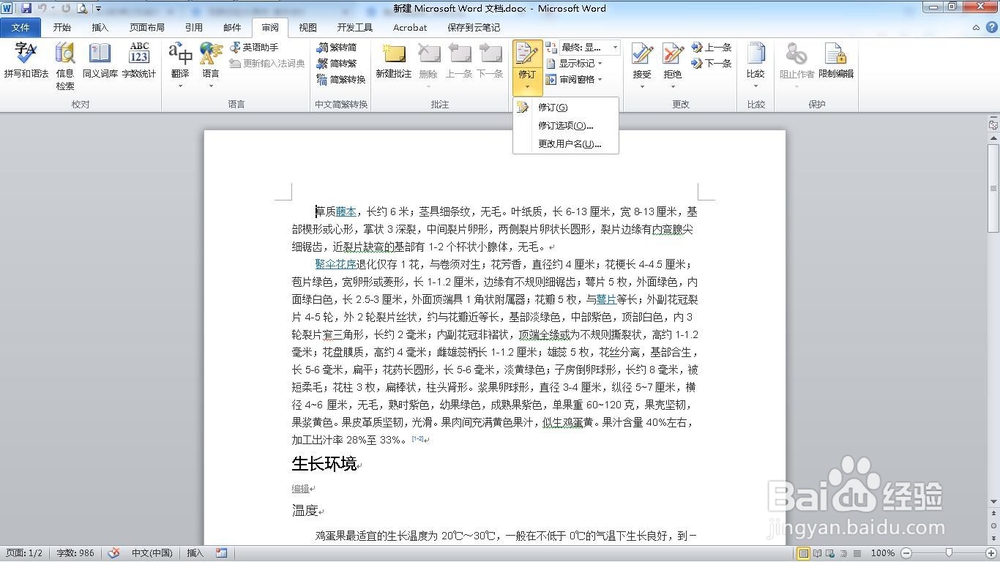Viewport: 1000px width, 562px height.
Task: Zoom out with the minus button
Action: click(x=906, y=553)
